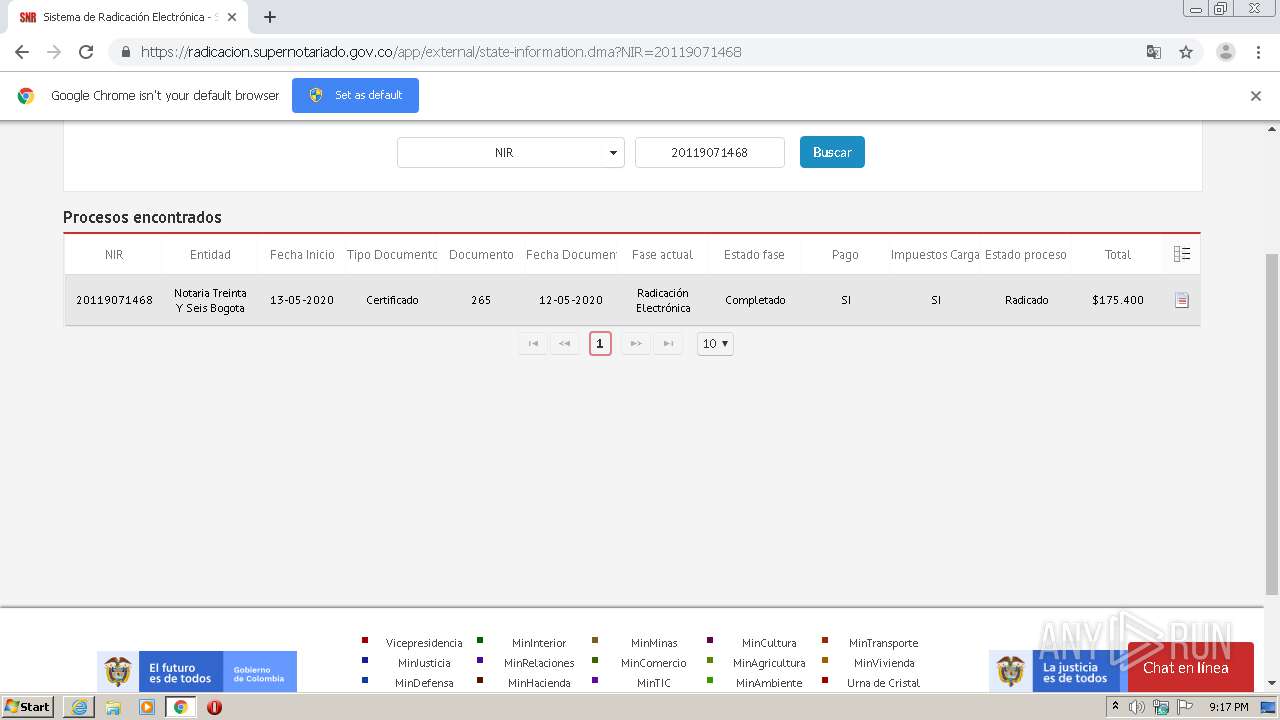Viewport: 1280px width, 720px height.
Task: Go to last page of results
Action: (x=668, y=343)
